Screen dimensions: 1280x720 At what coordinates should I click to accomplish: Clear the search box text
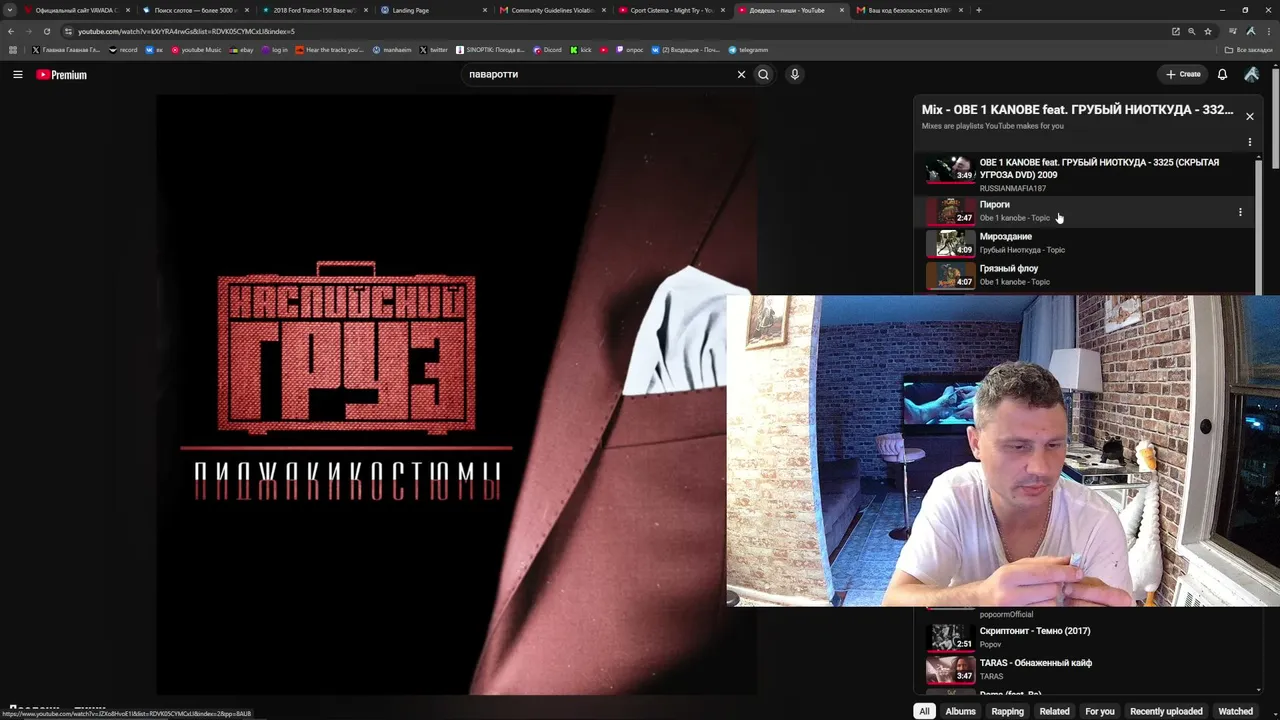(x=741, y=74)
